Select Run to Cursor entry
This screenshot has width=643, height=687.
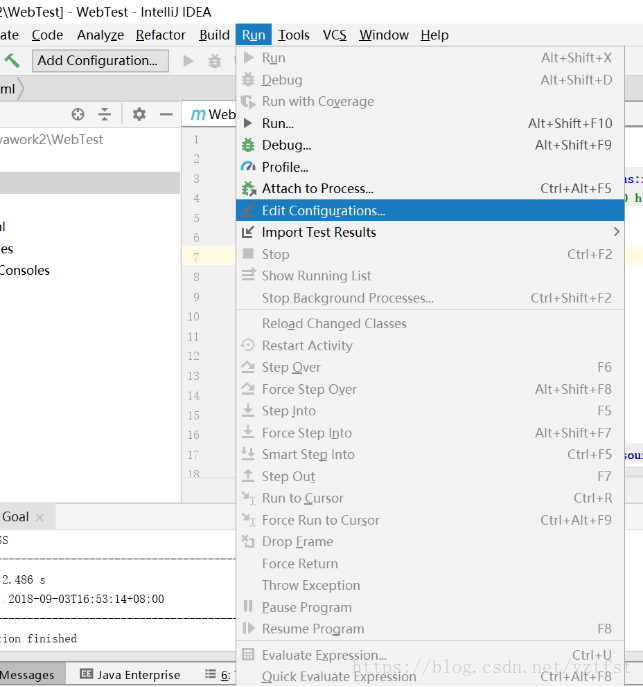coord(430,498)
